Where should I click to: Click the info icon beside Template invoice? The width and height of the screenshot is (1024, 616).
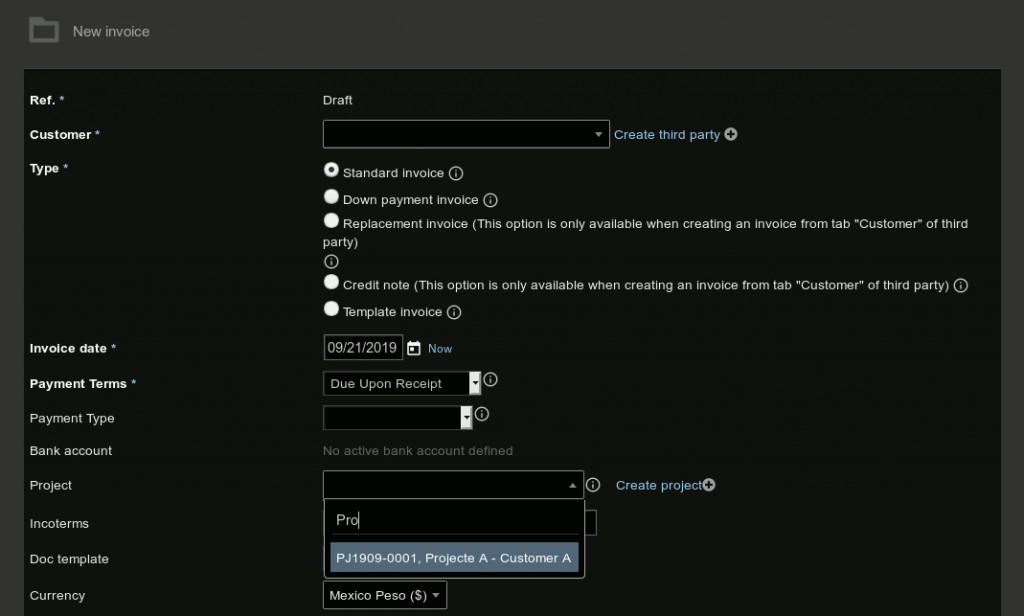(454, 312)
